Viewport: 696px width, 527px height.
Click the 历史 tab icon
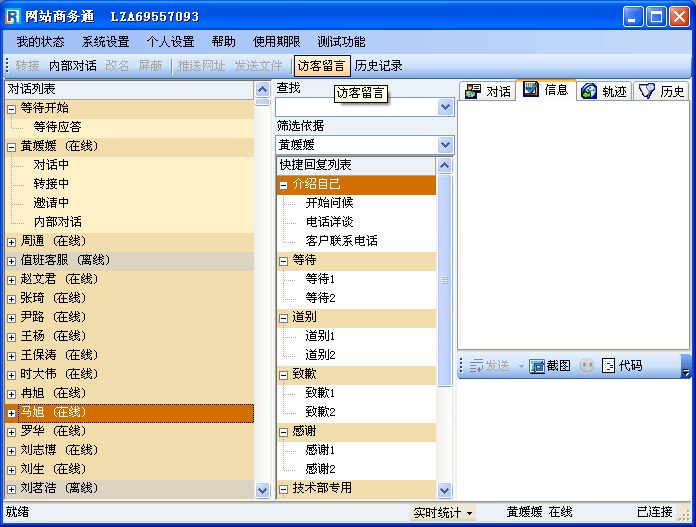[646, 91]
